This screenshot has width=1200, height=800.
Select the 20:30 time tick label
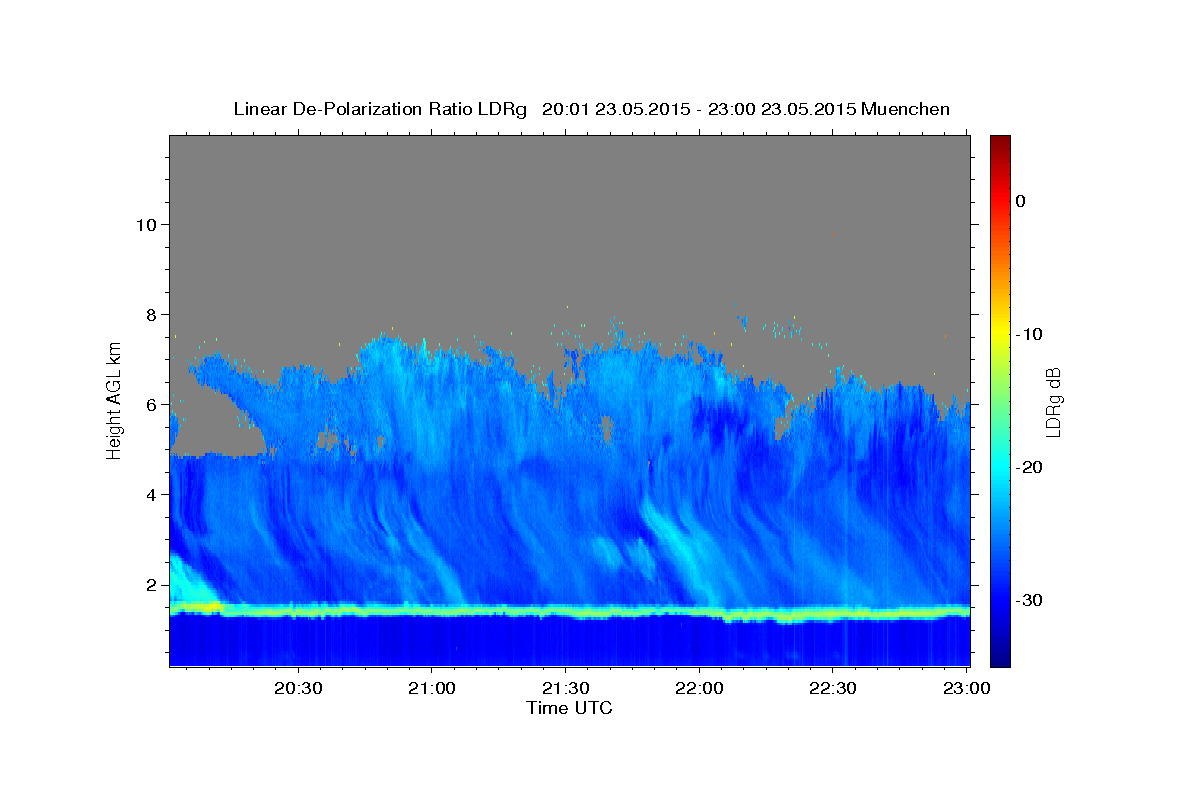(298, 689)
